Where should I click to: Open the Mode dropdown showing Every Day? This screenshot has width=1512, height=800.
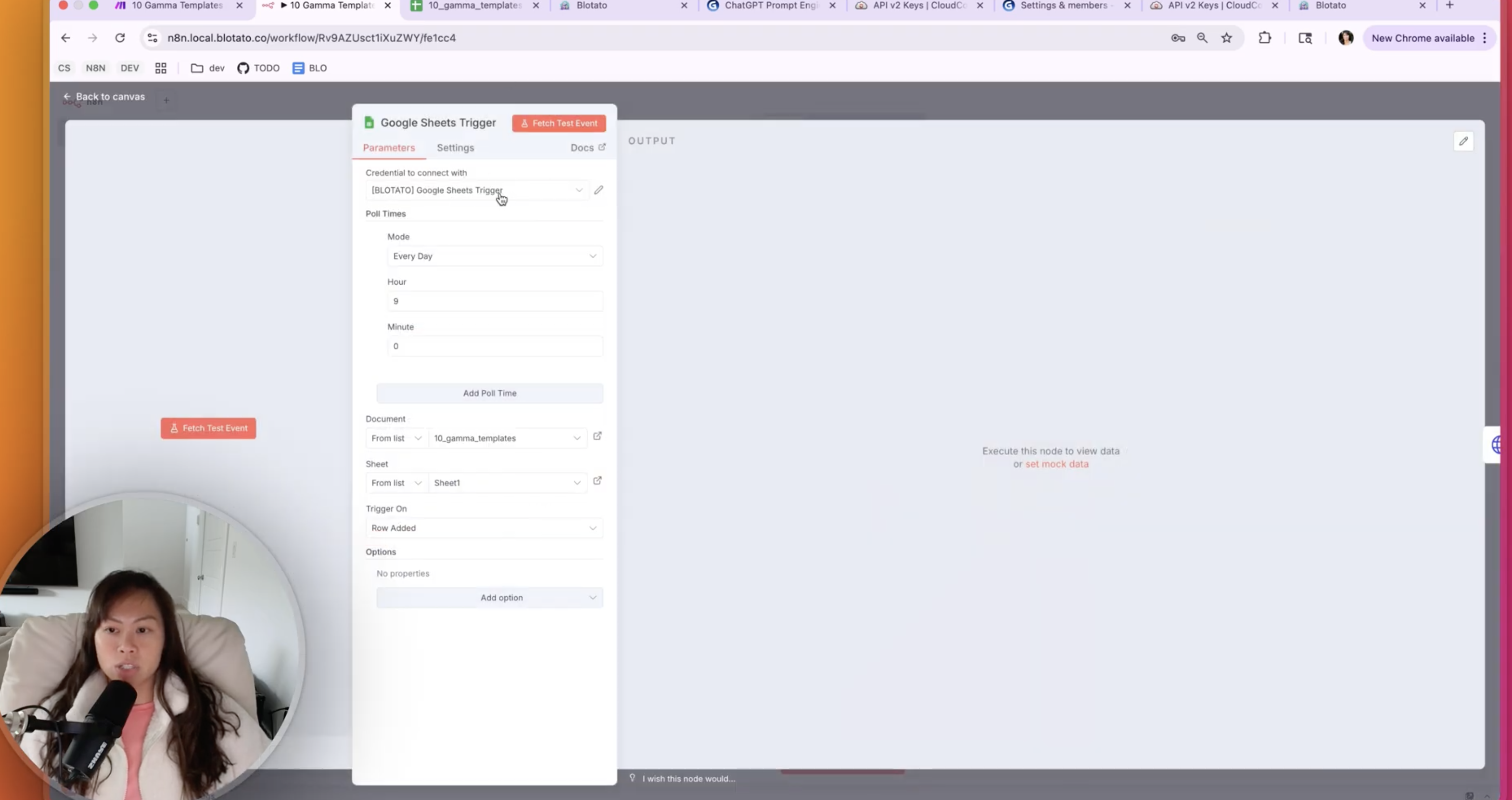click(495, 256)
